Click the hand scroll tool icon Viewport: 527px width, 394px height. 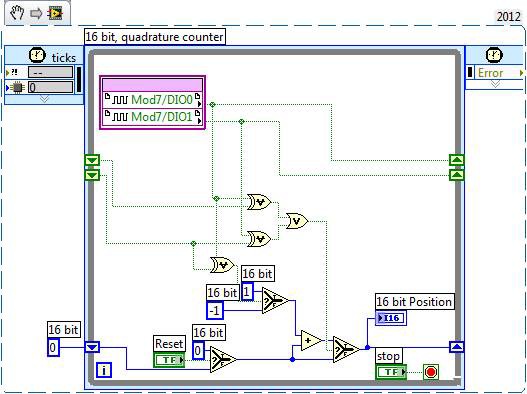[x=17, y=13]
